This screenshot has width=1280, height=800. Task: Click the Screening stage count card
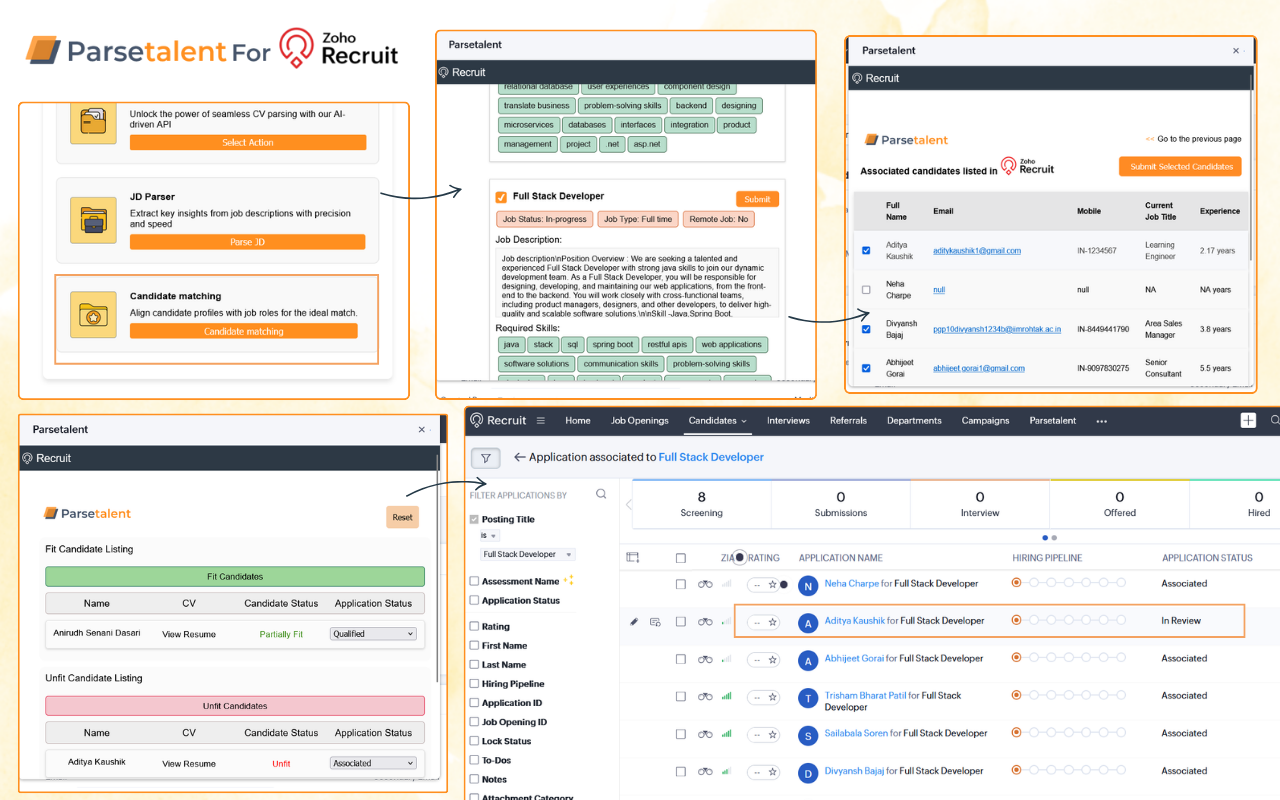point(701,504)
